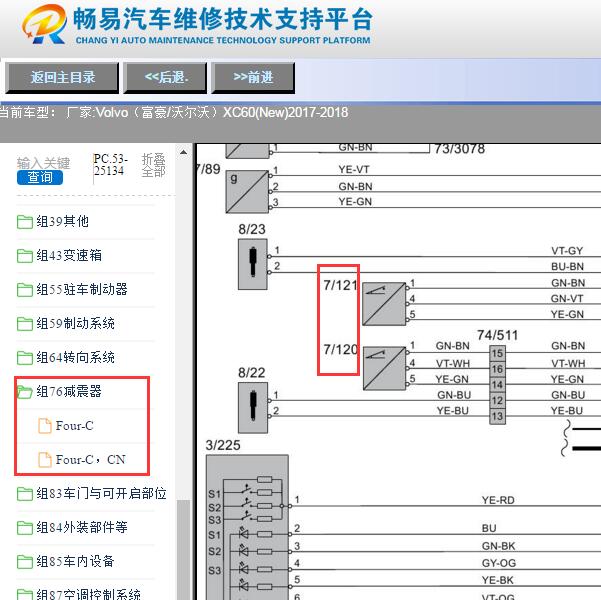Viewport: 601px width, 600px height.
Task: Click folder icon beside 组59制动系统
Action: pos(25,324)
